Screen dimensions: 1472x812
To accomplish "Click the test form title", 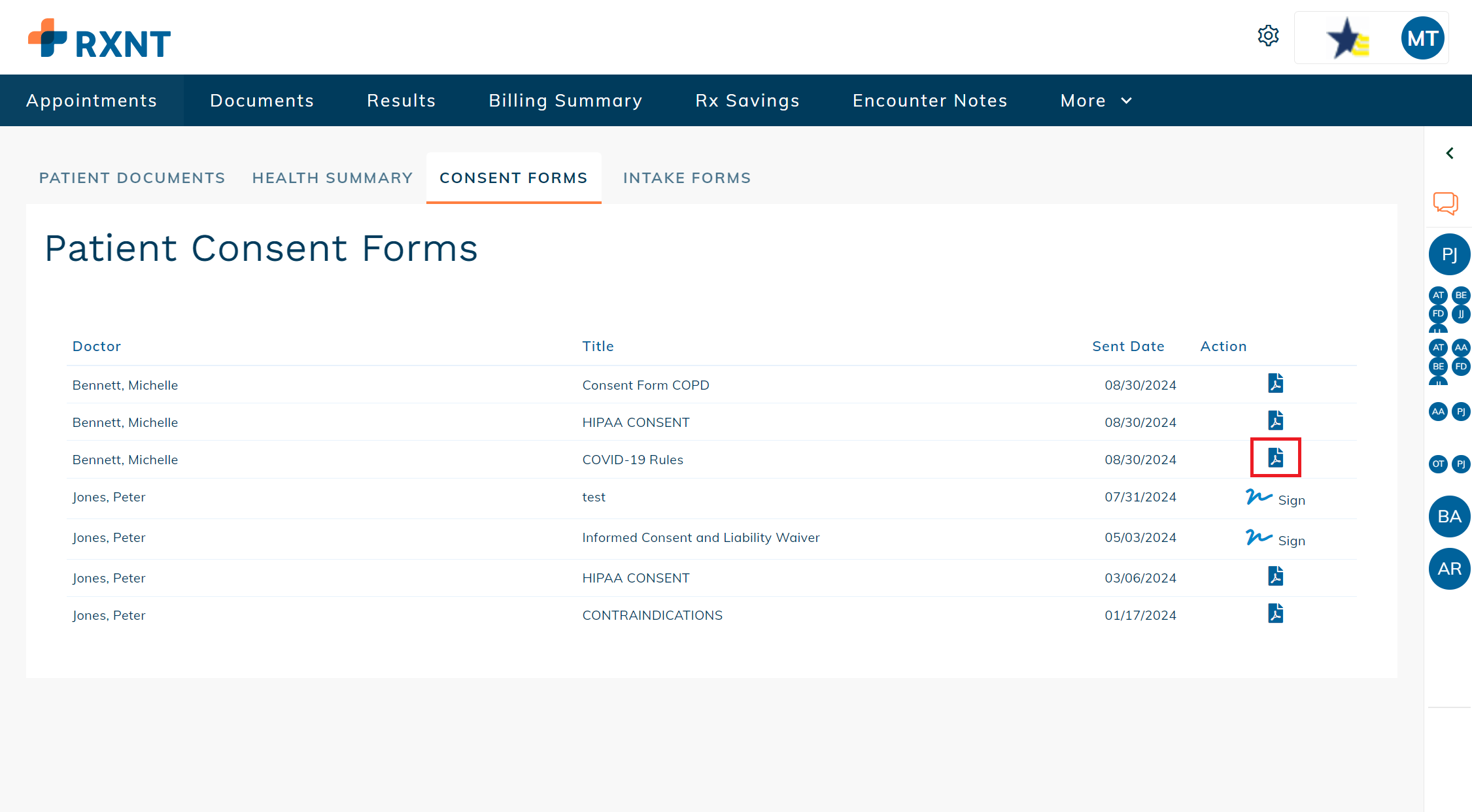I will click(x=594, y=497).
